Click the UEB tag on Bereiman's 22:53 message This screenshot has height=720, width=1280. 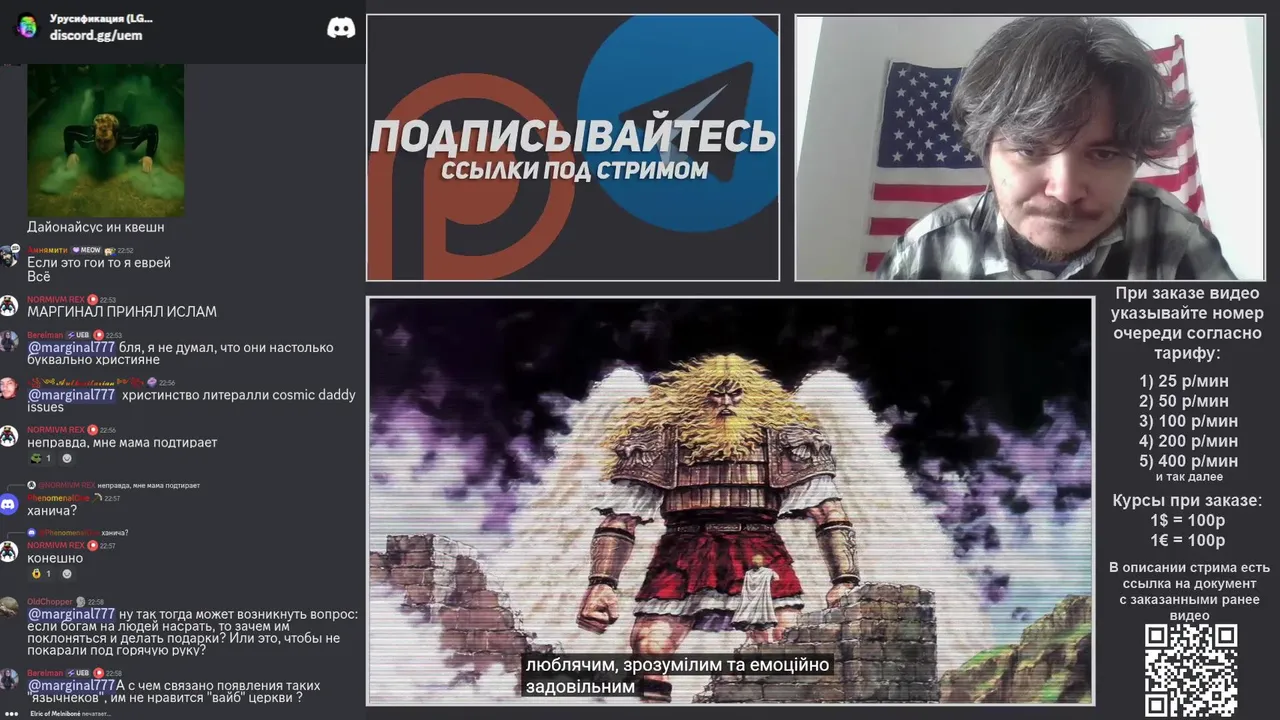[78, 335]
